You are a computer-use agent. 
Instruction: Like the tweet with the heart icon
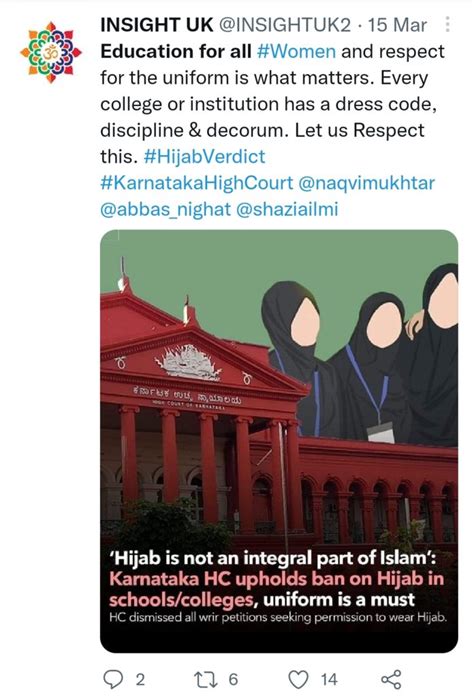tap(298, 680)
